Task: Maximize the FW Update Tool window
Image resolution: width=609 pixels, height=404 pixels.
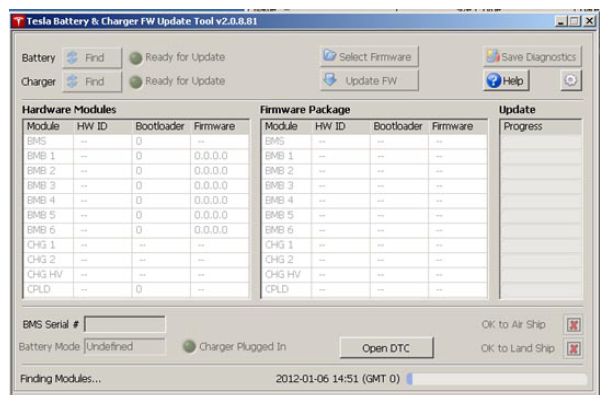Action: pyautogui.click(x=574, y=21)
